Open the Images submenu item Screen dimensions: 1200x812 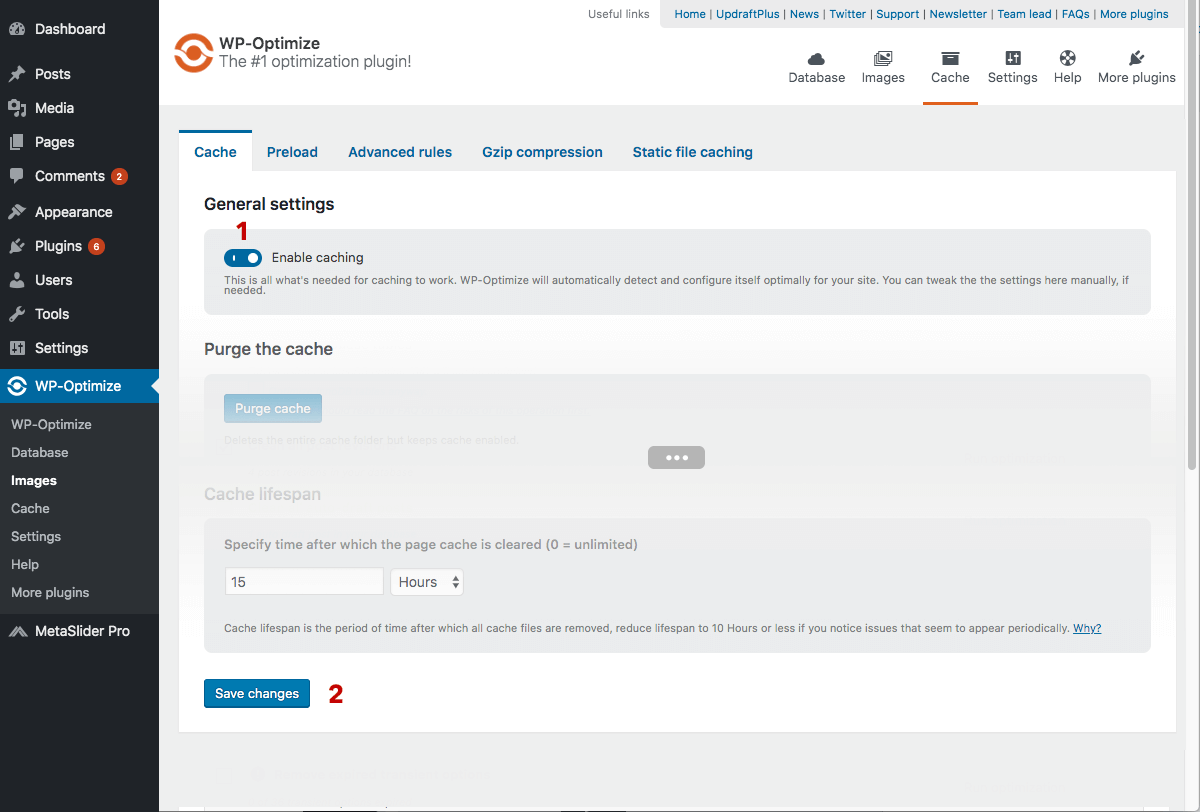pyautogui.click(x=34, y=481)
